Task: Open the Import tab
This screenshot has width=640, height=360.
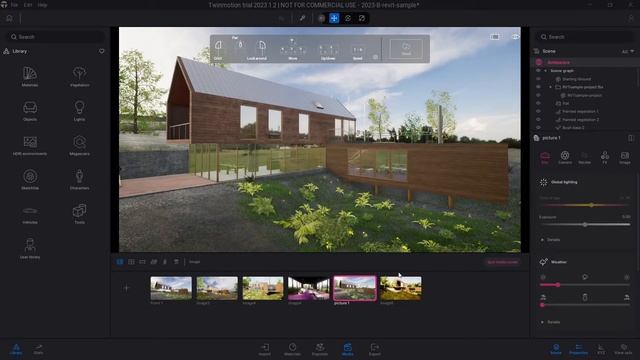Action: pos(265,349)
